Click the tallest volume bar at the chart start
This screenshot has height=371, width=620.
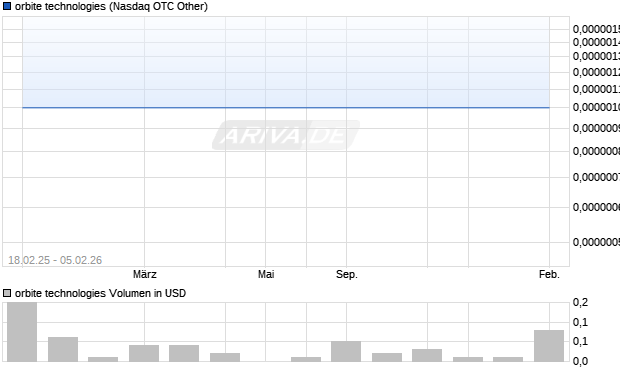[x=22, y=332]
